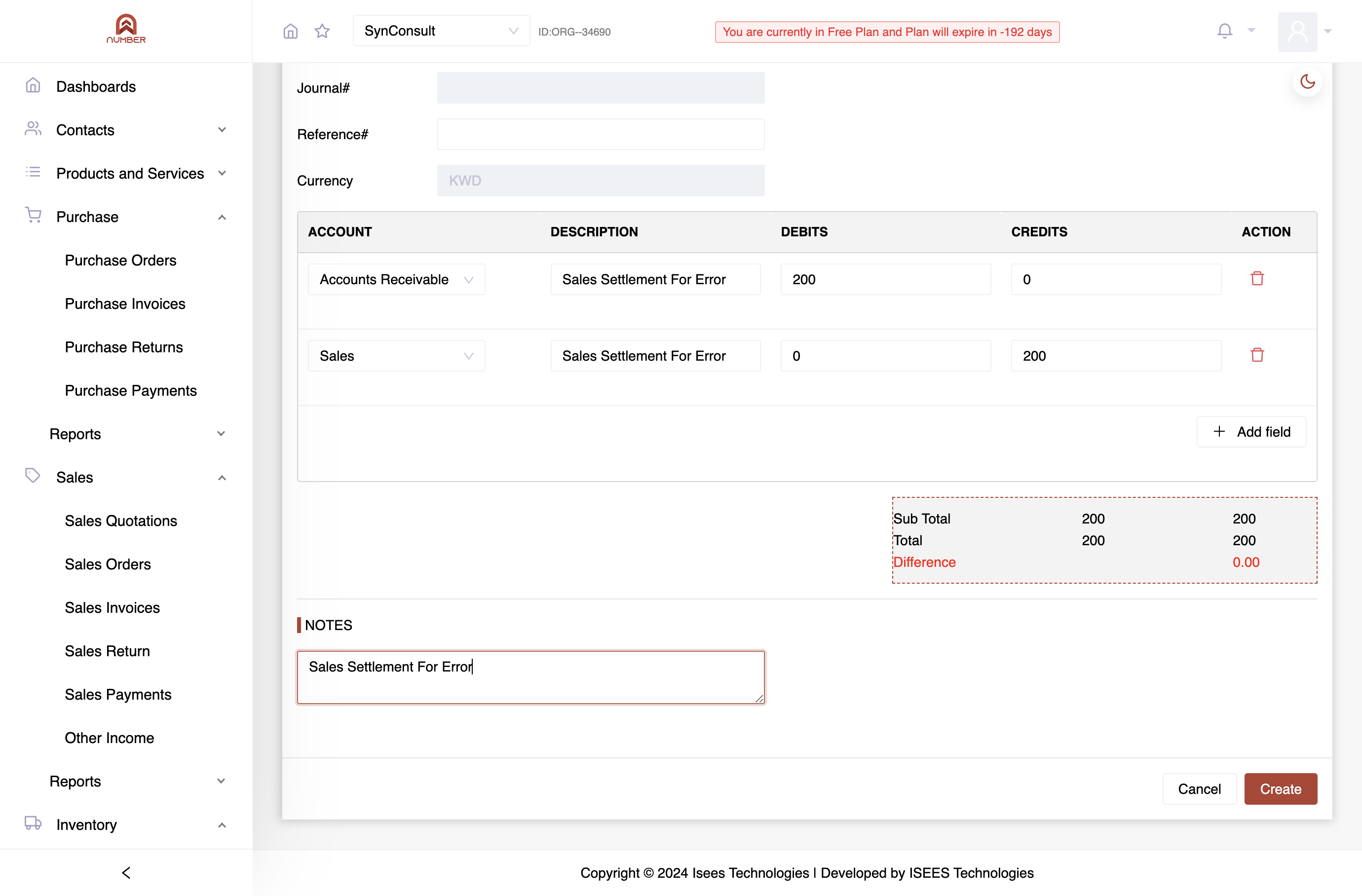
Task: Open Purchase Invoices
Action: (x=125, y=304)
